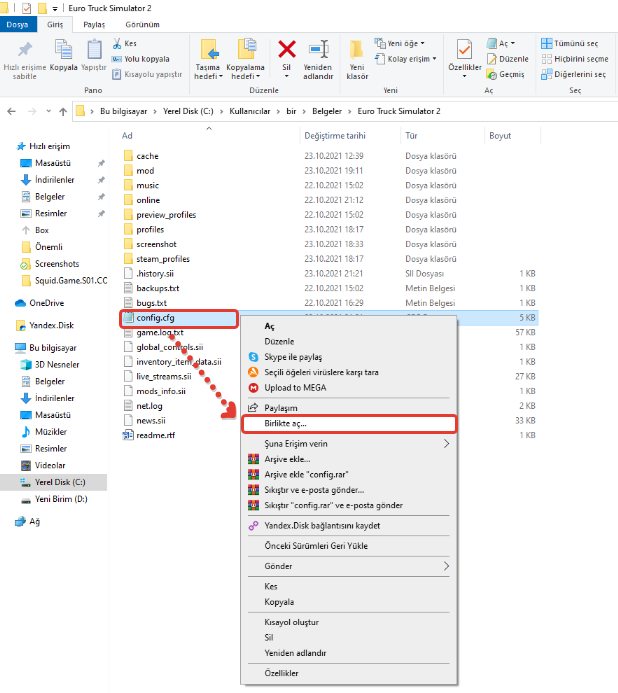
Task: Open the Kopyalama hedefi dropdown
Action: (245, 72)
